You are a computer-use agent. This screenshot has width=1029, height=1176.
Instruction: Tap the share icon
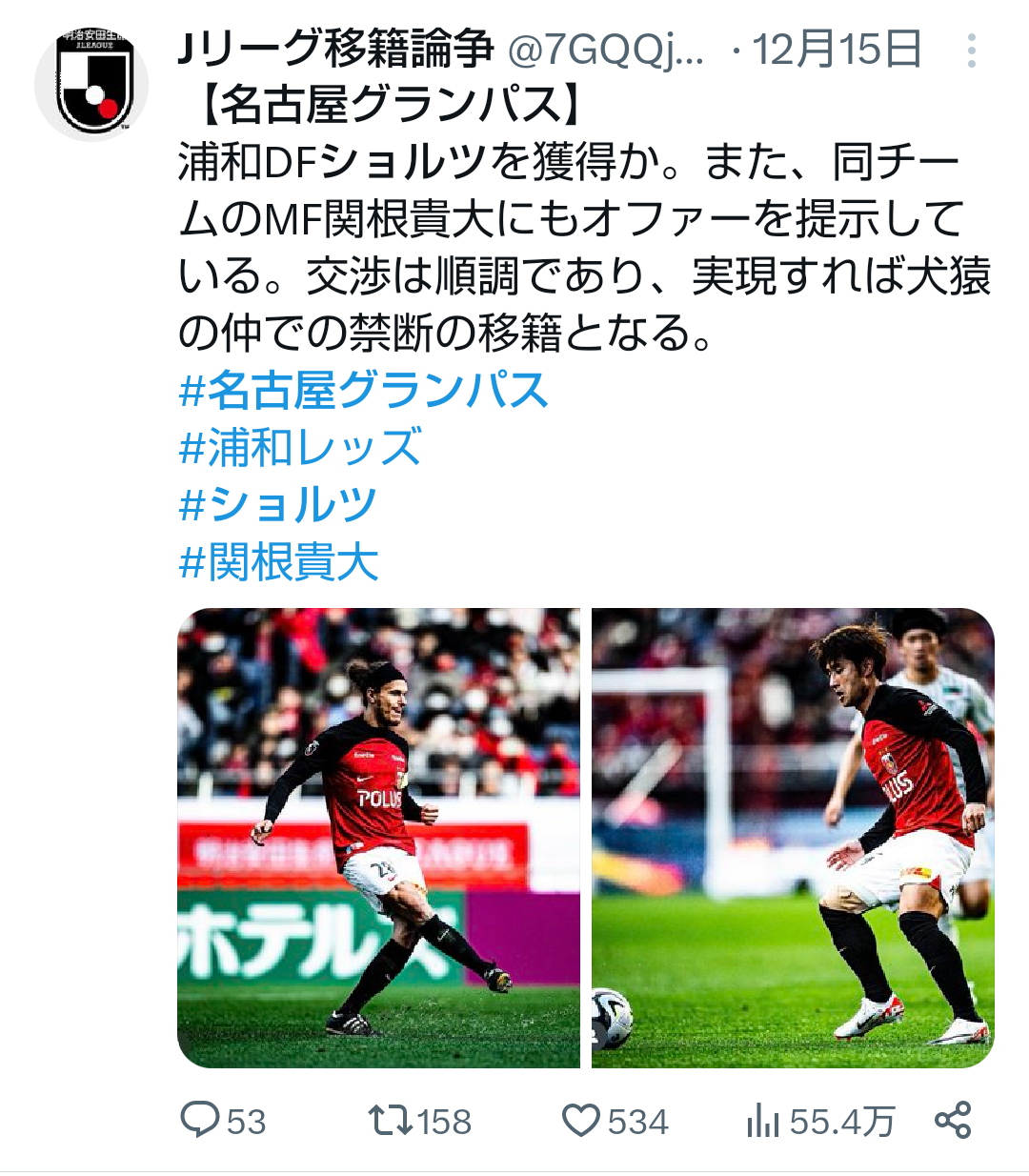(953, 1120)
